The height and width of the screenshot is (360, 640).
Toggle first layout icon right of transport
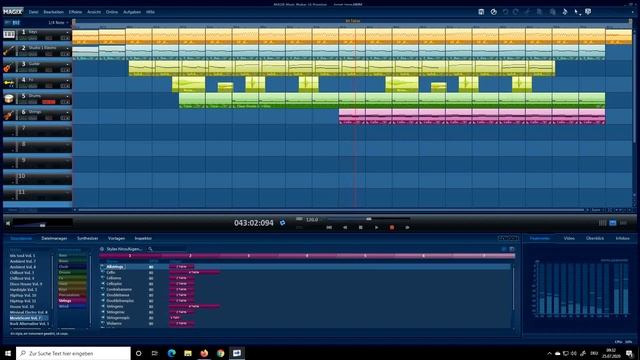(x=602, y=223)
